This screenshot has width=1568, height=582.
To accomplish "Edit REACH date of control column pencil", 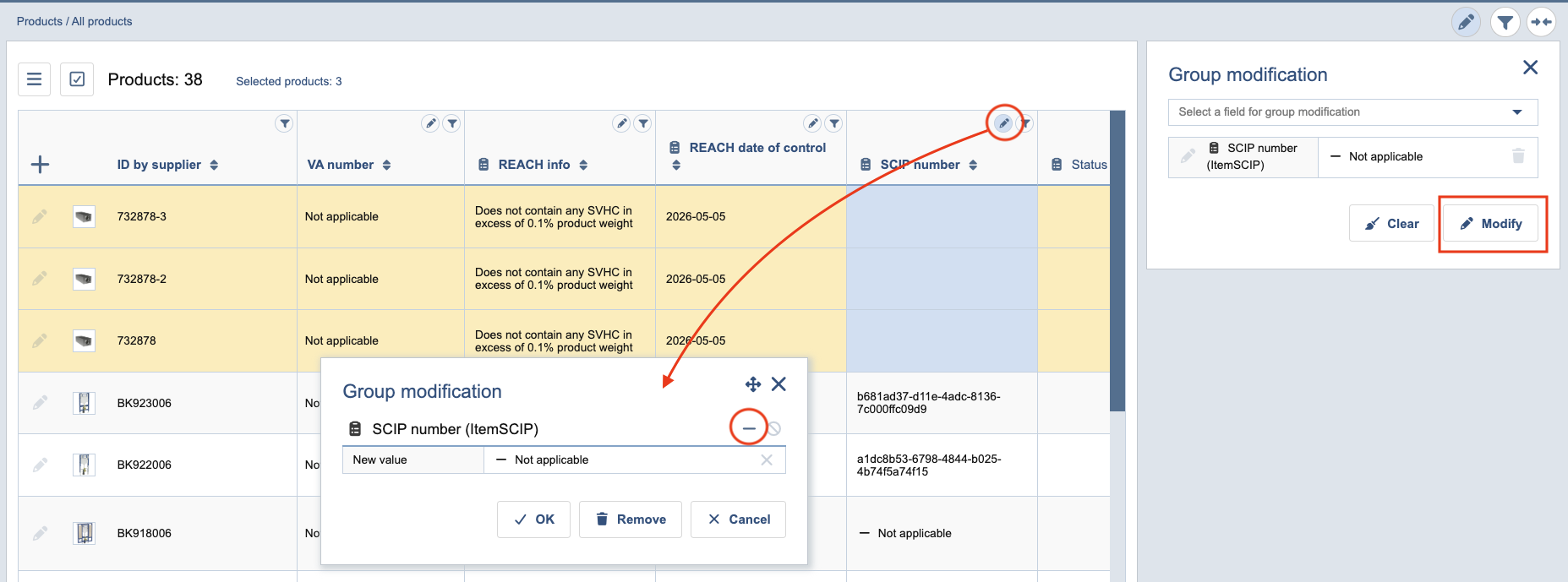I will click(812, 123).
